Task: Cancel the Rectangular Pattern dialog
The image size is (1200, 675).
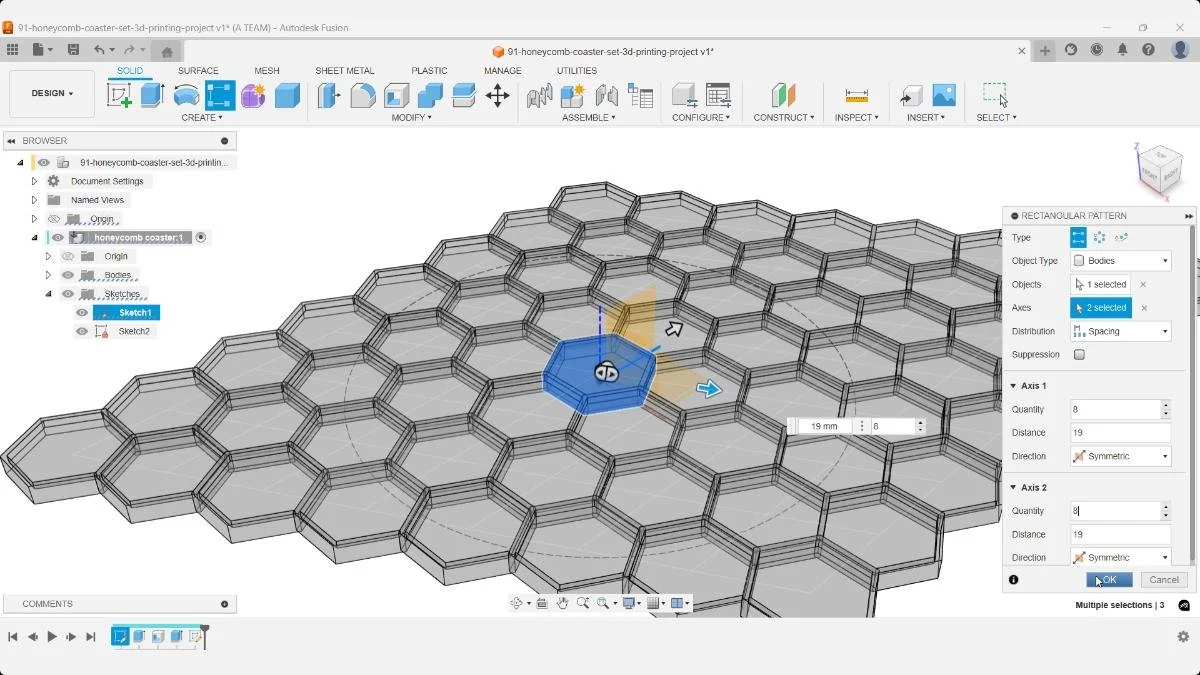Action: [1164, 580]
